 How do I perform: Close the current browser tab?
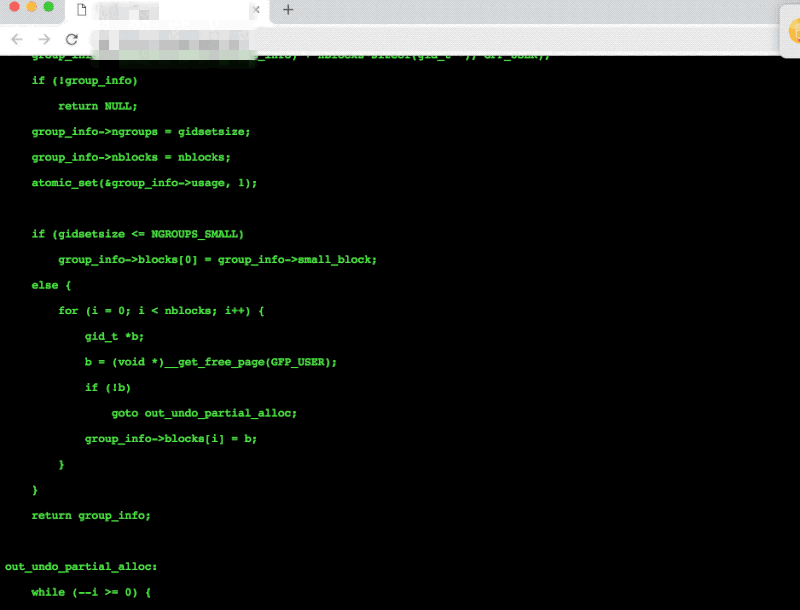(256, 10)
